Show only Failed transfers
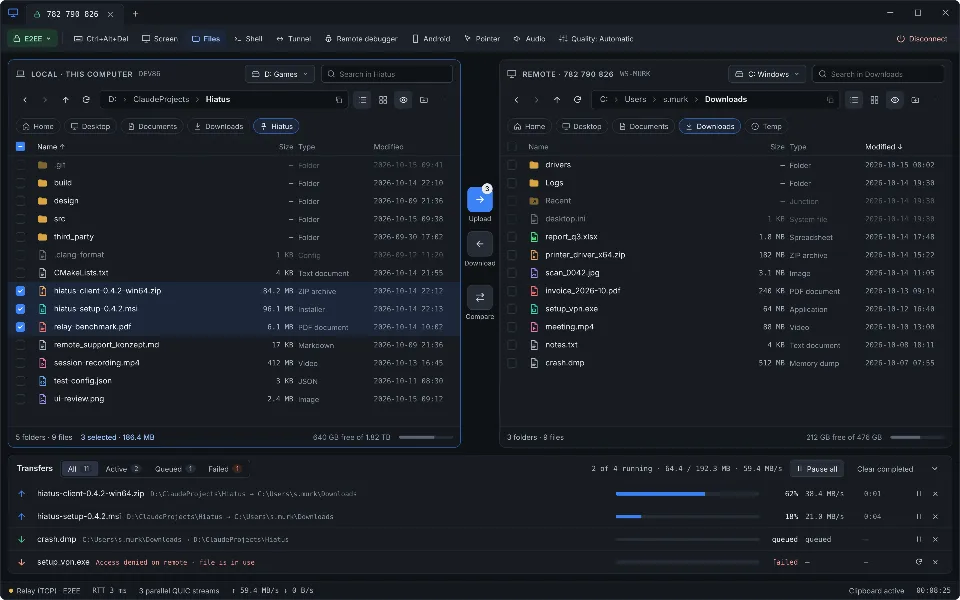960x600 pixels. [x=224, y=469]
